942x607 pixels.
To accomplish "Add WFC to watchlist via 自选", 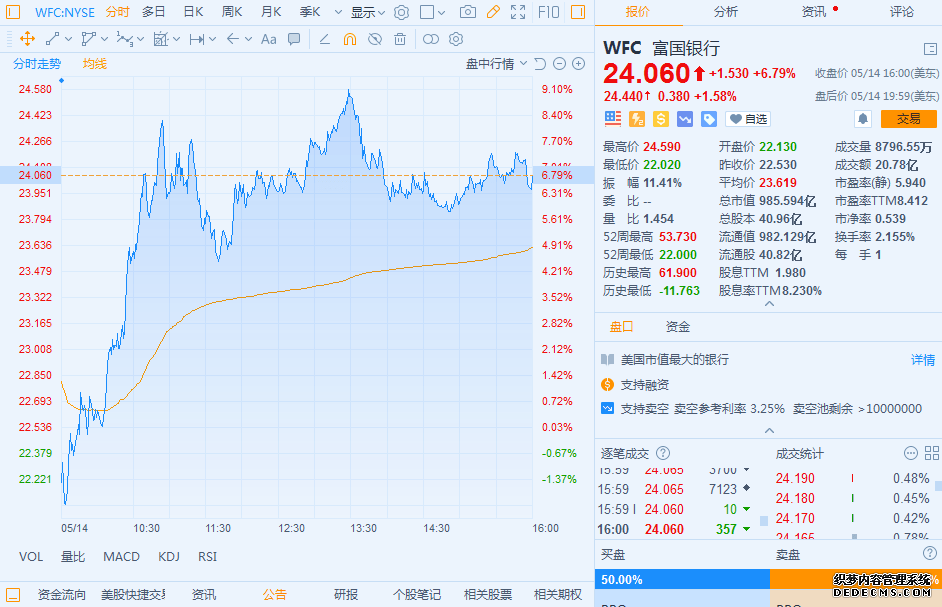I will tap(748, 119).
